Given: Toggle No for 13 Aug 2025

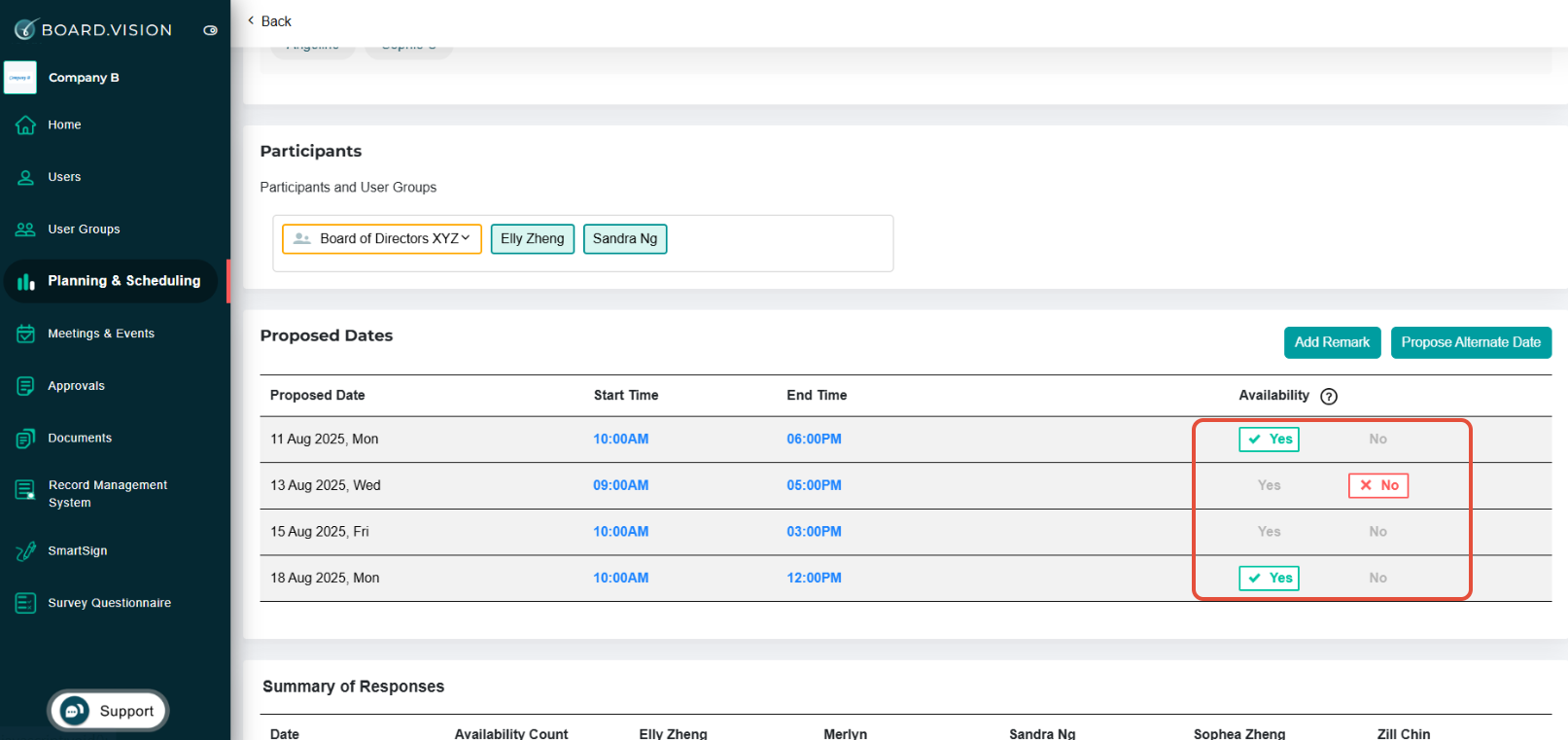Looking at the screenshot, I should click(1378, 485).
